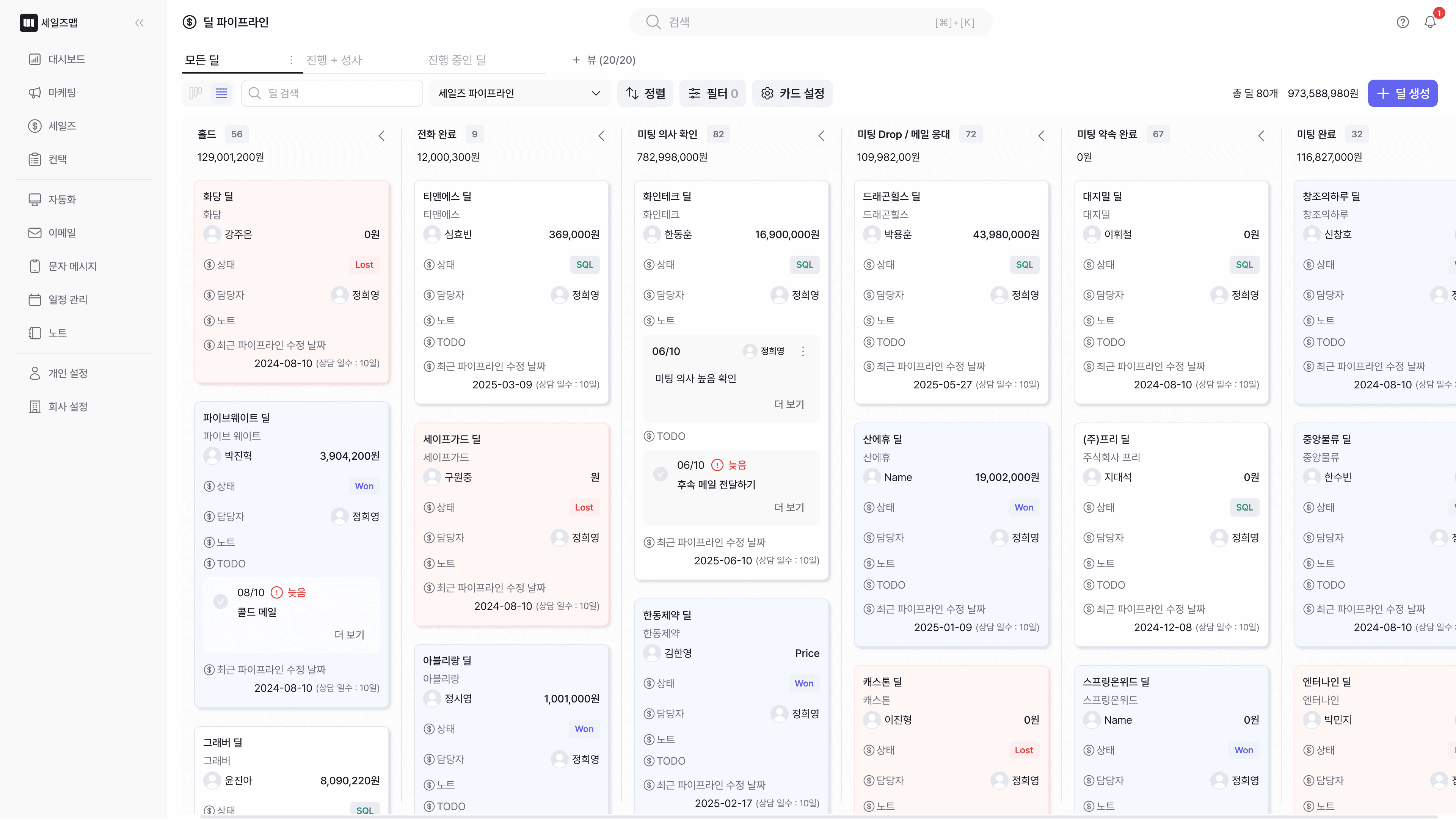Open 컨택 in the sidebar
This screenshot has height=820, width=1456.
[47, 159]
